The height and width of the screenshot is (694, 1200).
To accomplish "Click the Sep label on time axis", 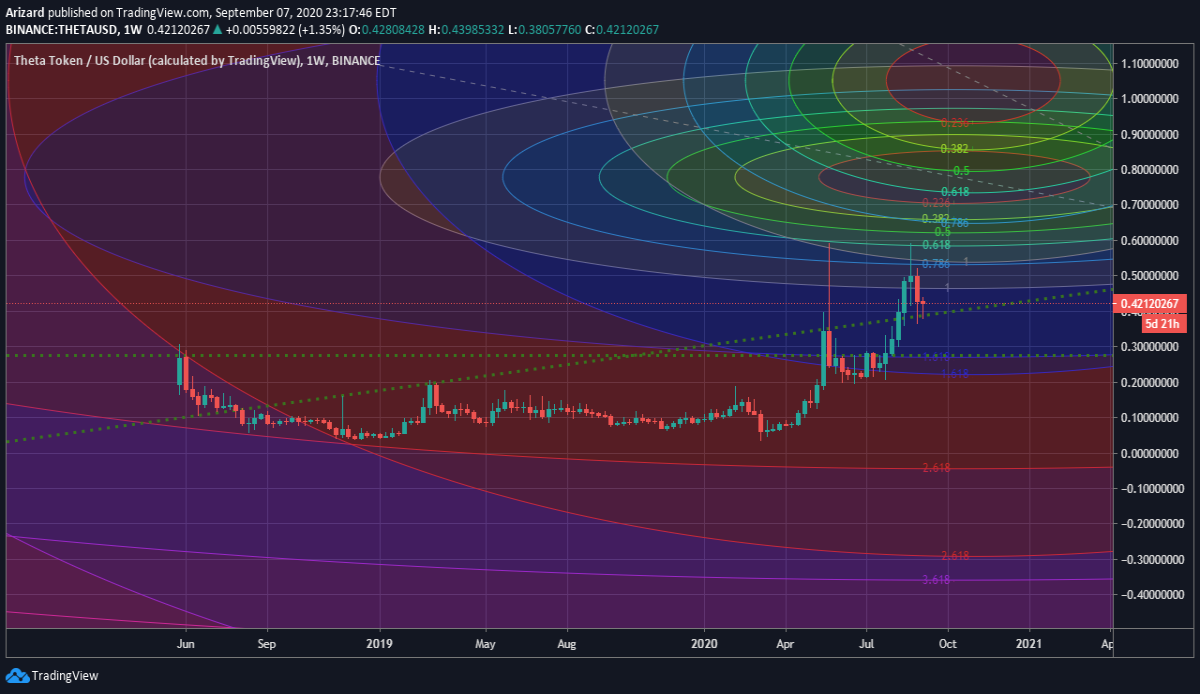I will click(266, 645).
